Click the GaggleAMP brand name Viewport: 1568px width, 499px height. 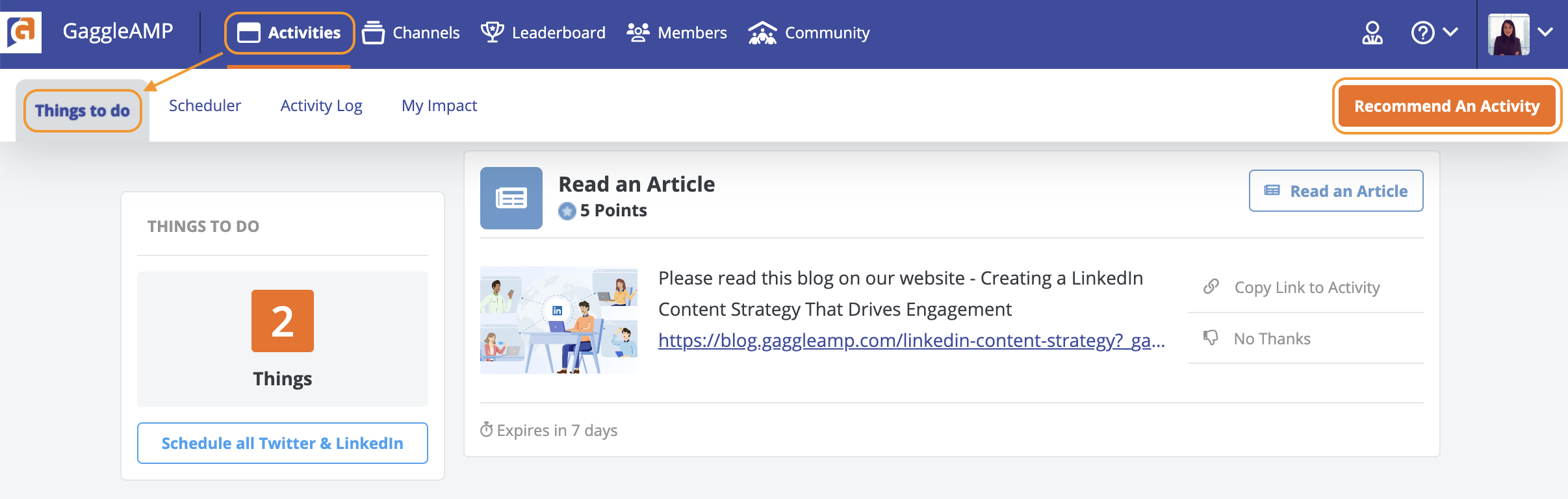(x=118, y=31)
